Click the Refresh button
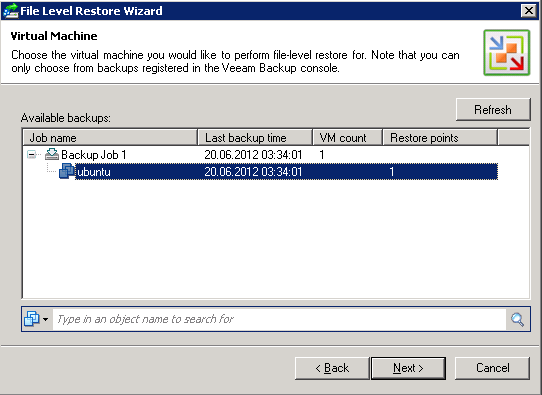This screenshot has width=542, height=395. 493,110
